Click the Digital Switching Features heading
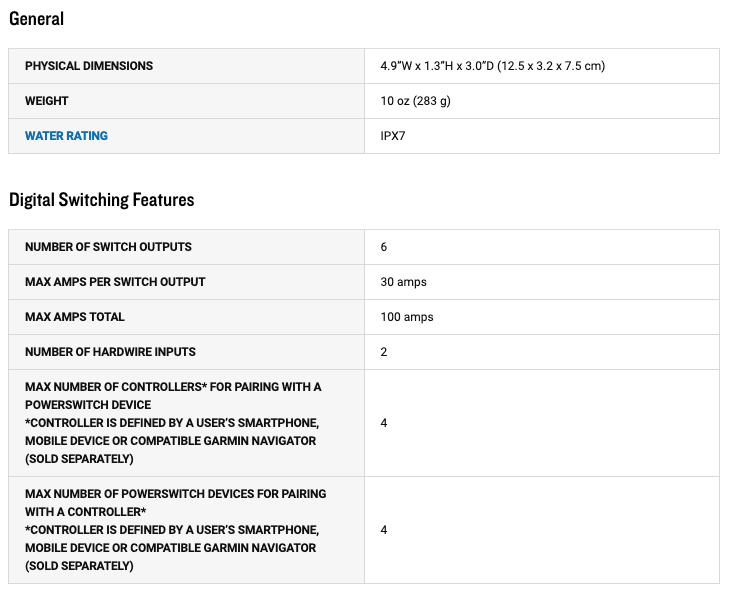 [101, 200]
